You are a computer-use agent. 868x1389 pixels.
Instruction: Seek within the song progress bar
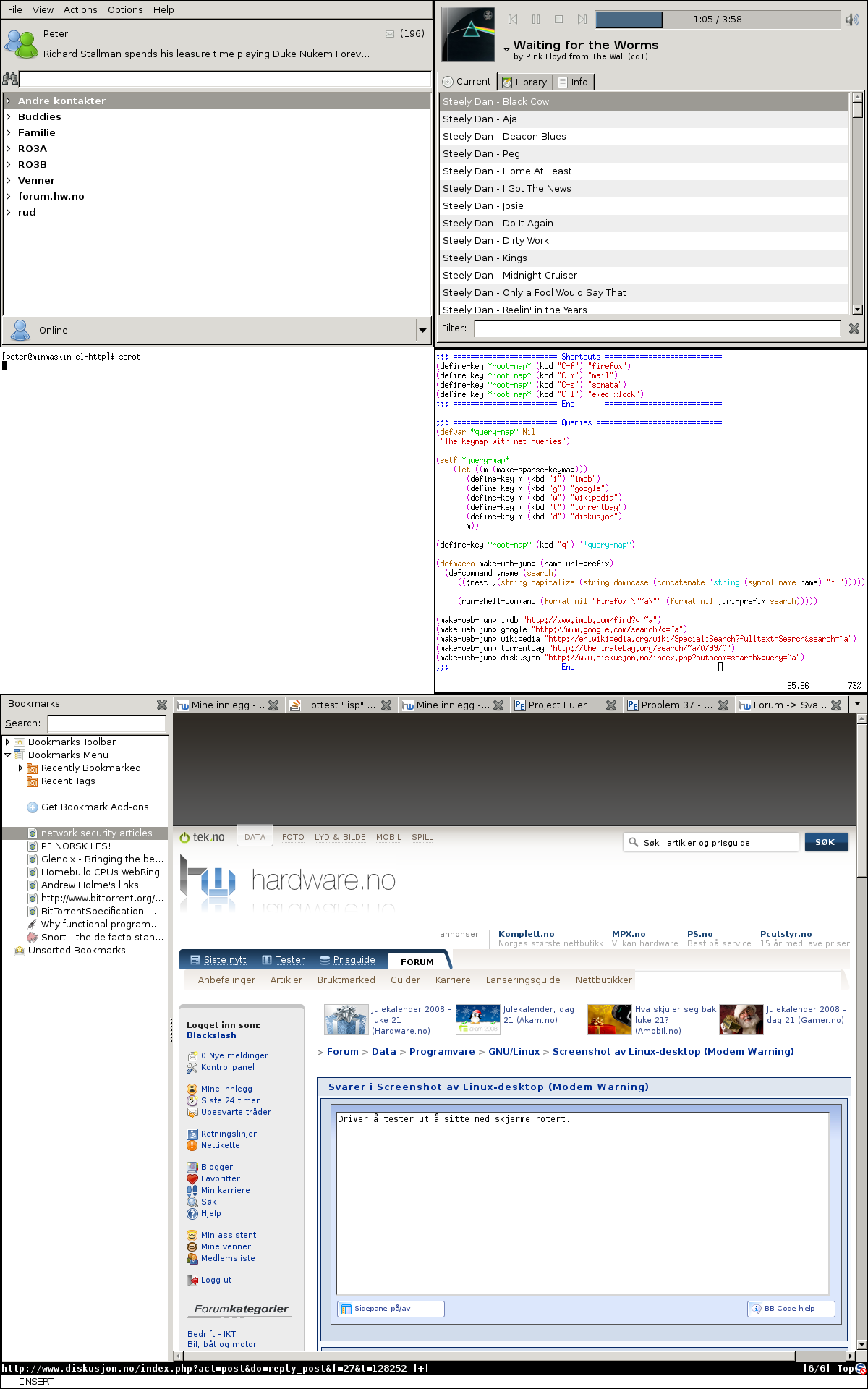[x=717, y=20]
